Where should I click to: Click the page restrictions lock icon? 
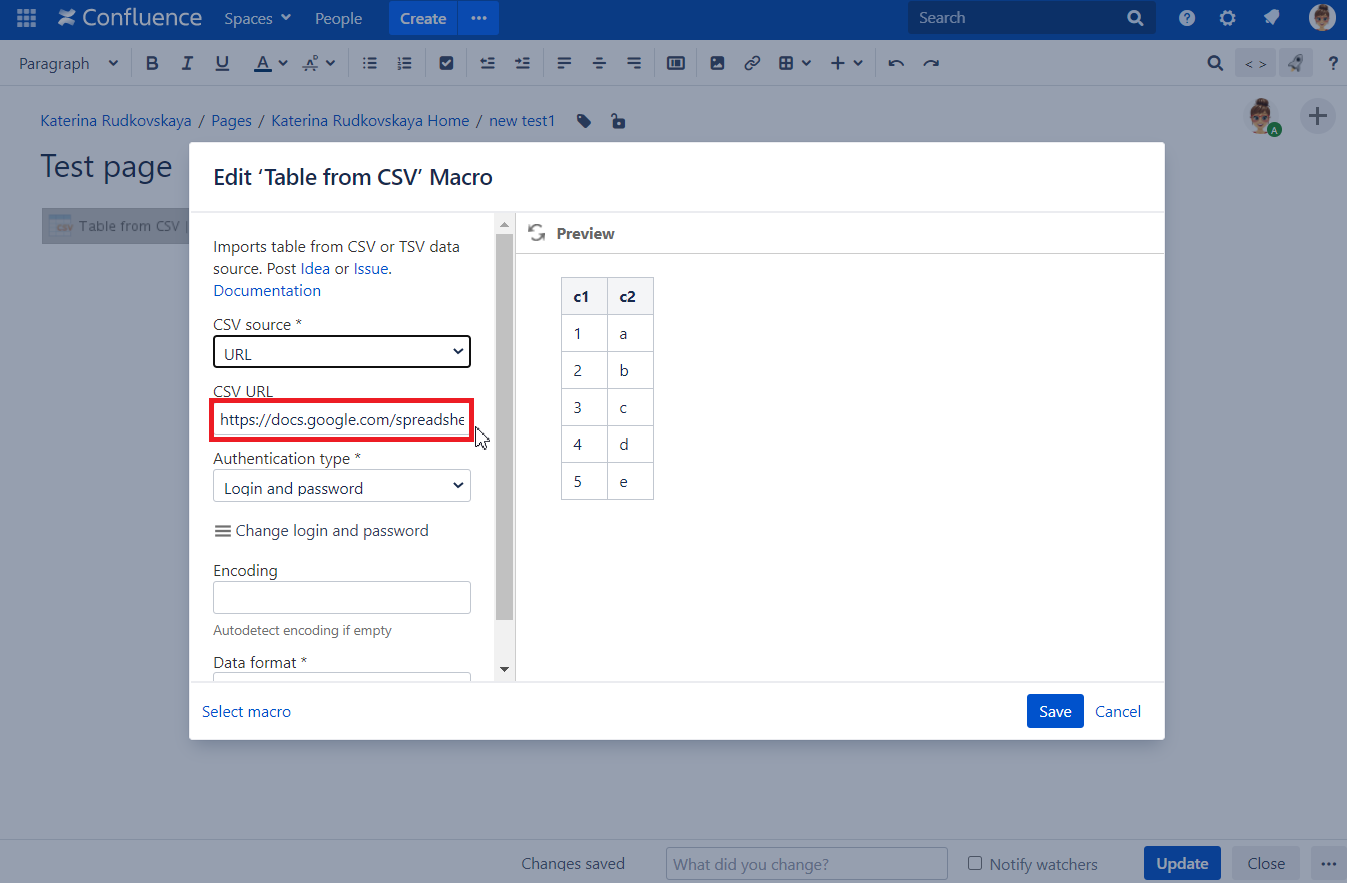click(618, 121)
